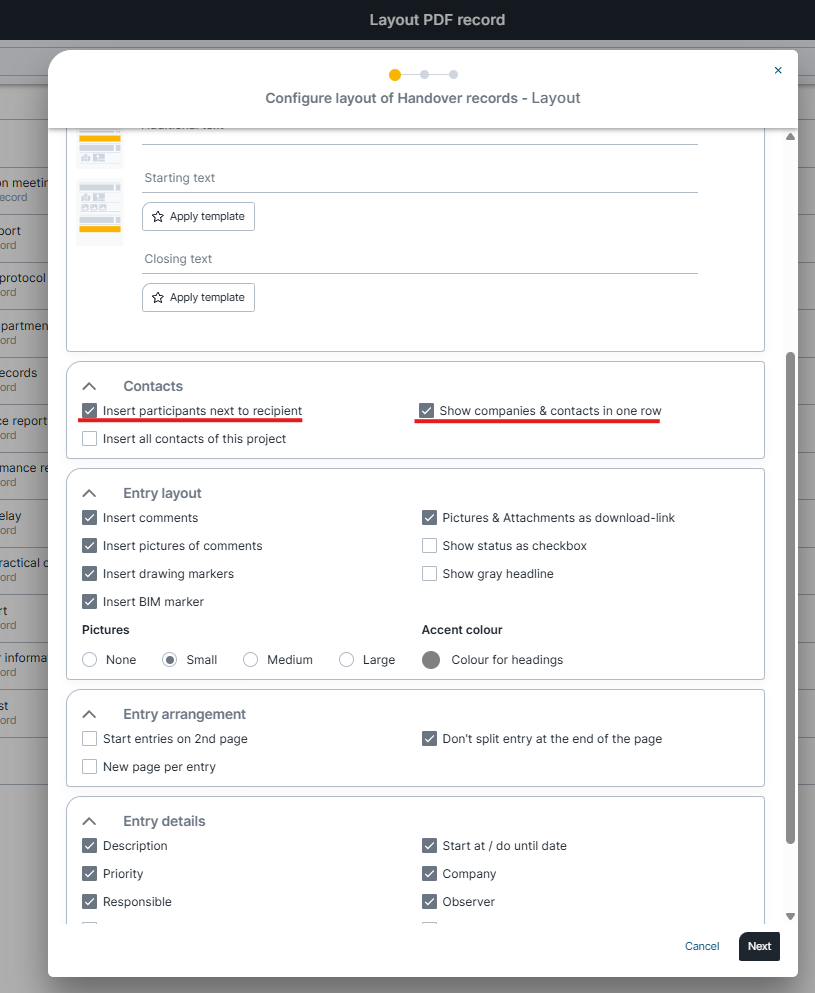Click the last wizard step dot
This screenshot has width=815, height=993.
pos(453,74)
